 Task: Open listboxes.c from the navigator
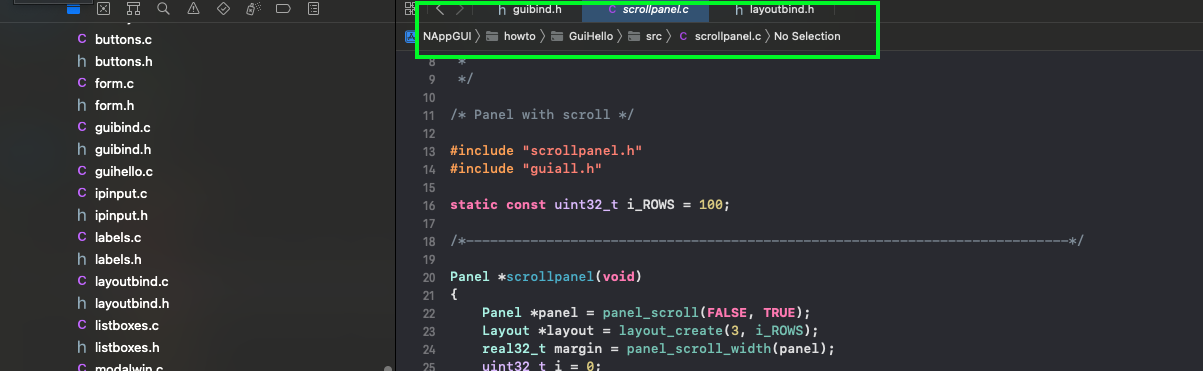click(x=118, y=325)
